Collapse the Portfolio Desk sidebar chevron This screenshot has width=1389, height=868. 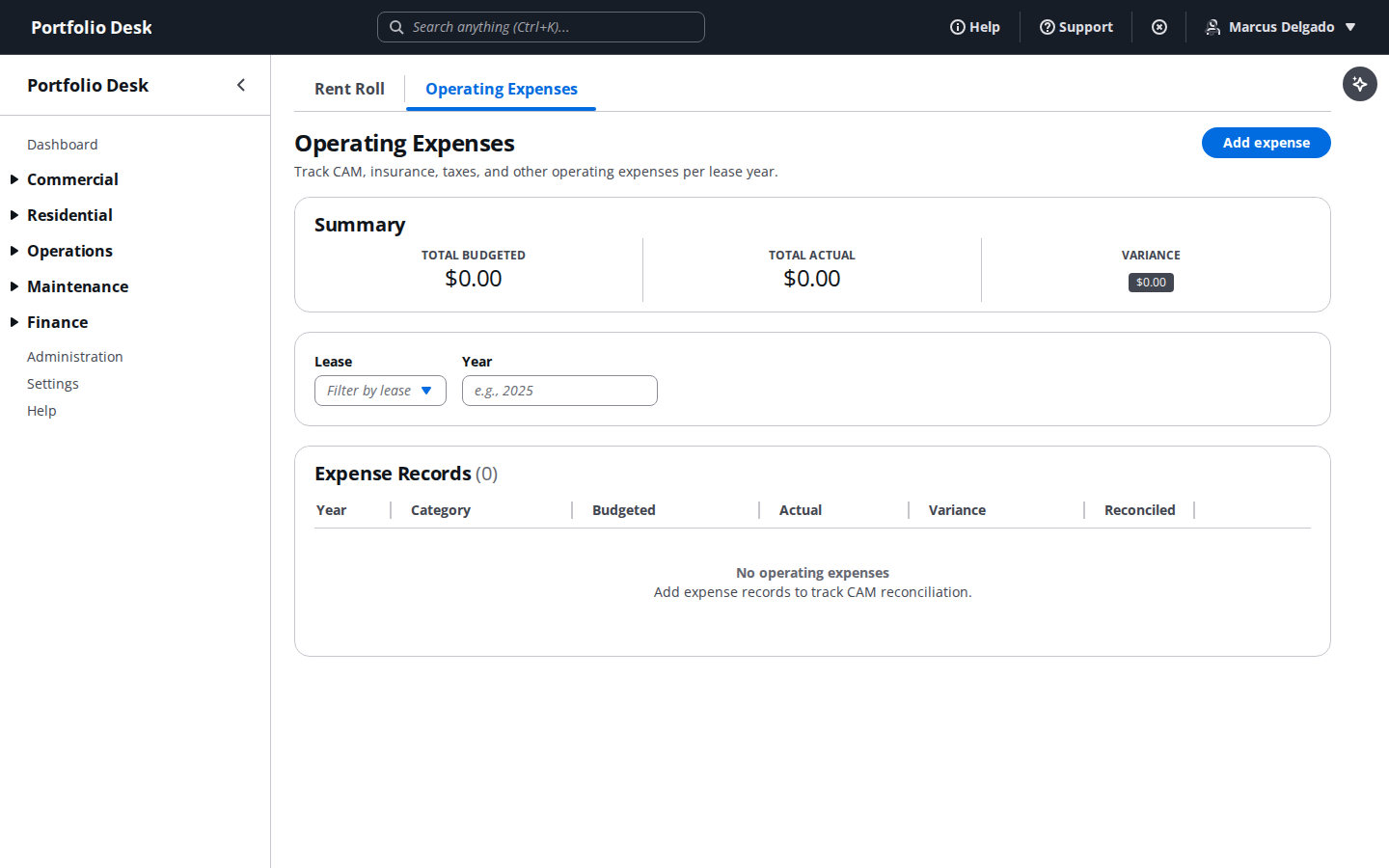[241, 85]
